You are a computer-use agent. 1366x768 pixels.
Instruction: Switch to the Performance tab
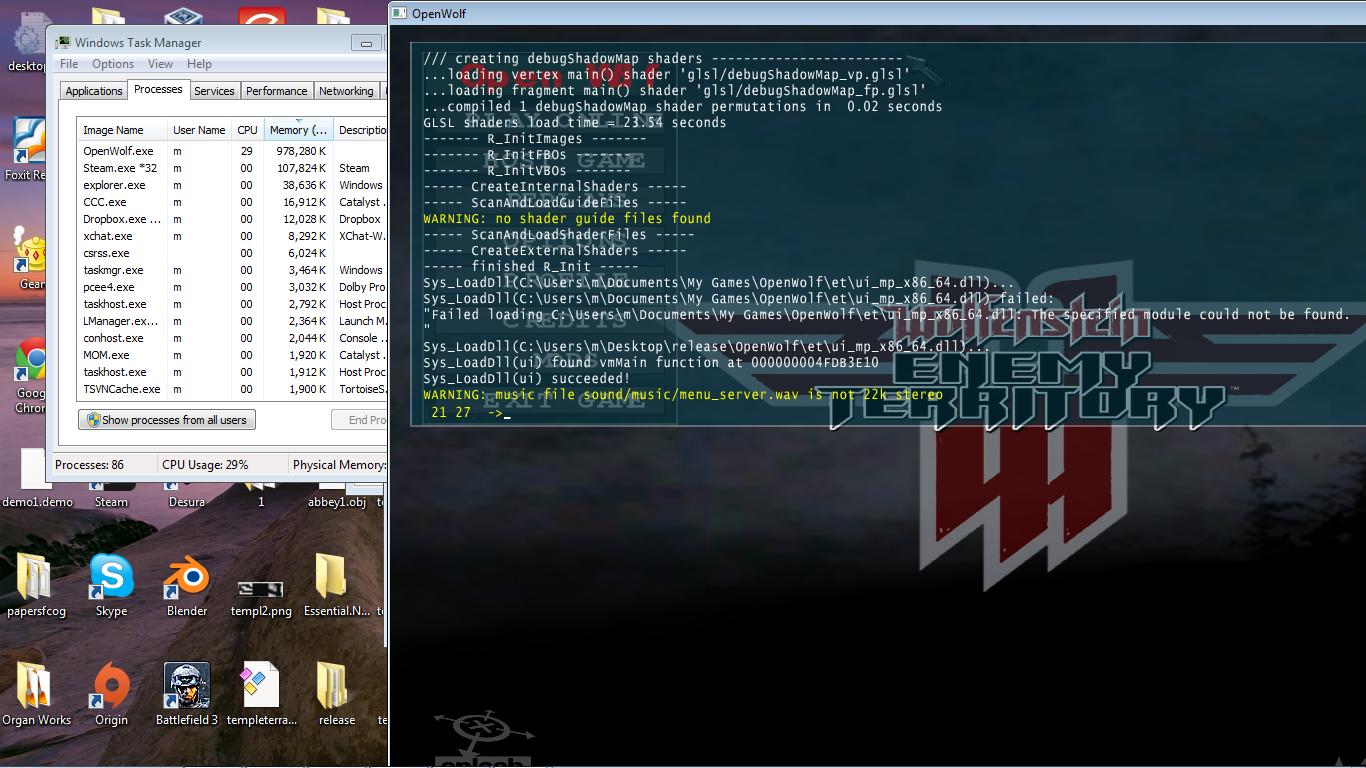tap(277, 91)
